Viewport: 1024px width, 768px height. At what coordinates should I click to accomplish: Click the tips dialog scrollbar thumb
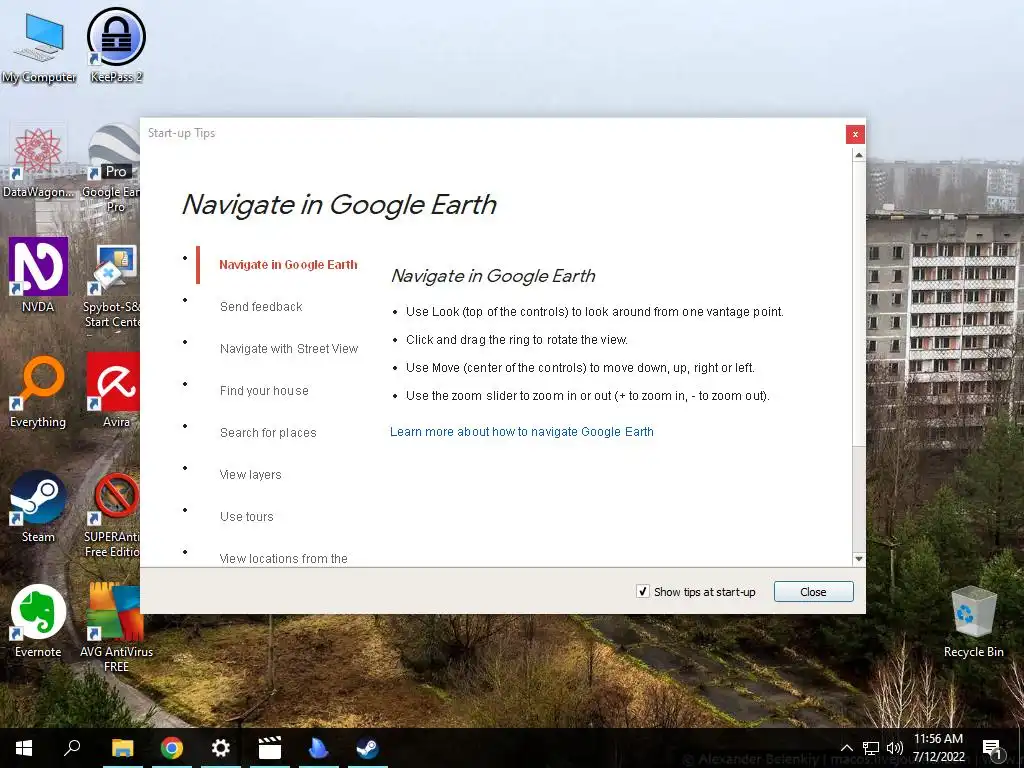point(859,304)
